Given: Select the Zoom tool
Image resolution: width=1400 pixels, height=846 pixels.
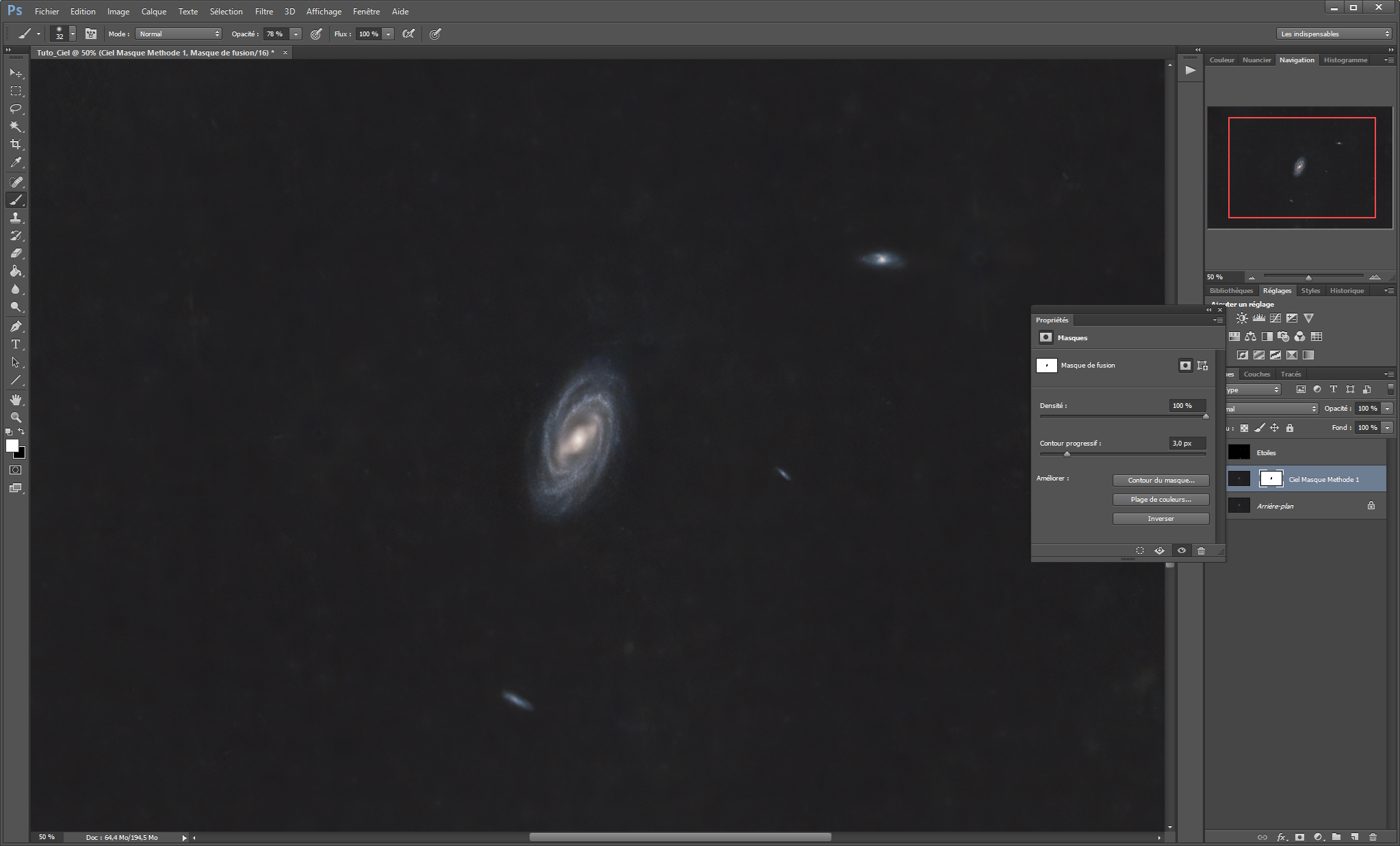Looking at the screenshot, I should [16, 418].
